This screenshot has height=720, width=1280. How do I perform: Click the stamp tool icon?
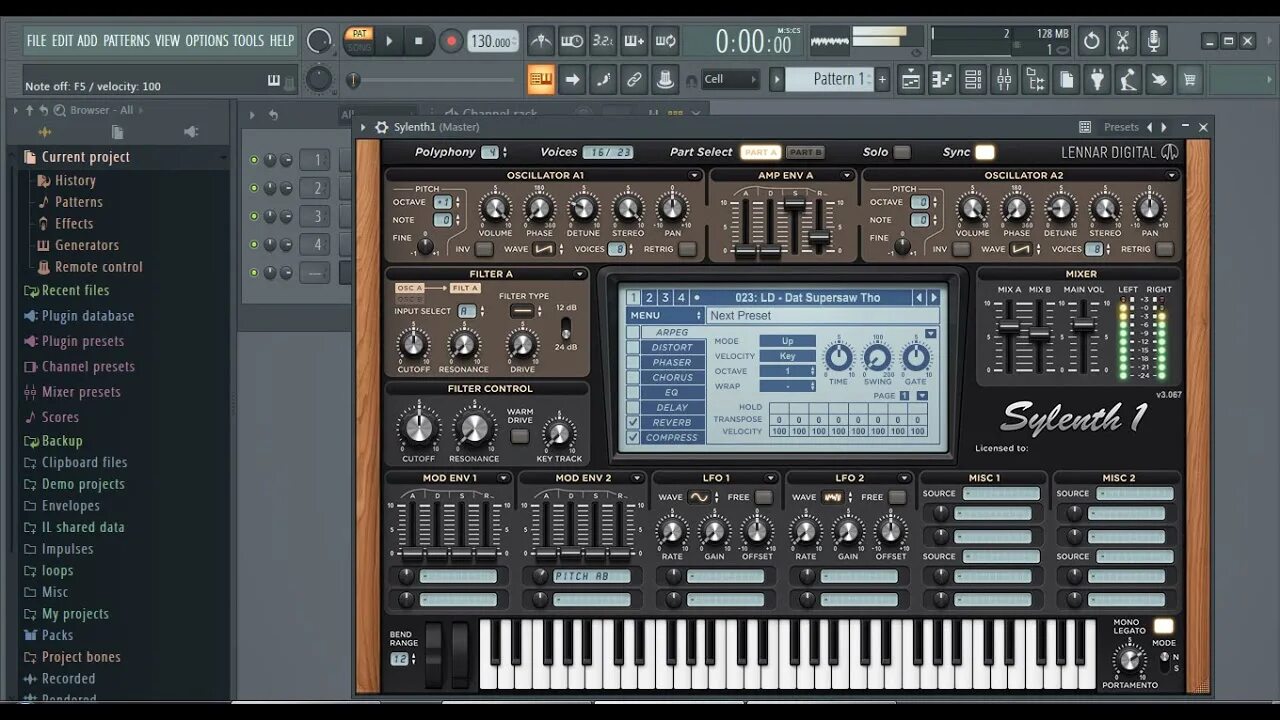coord(665,79)
